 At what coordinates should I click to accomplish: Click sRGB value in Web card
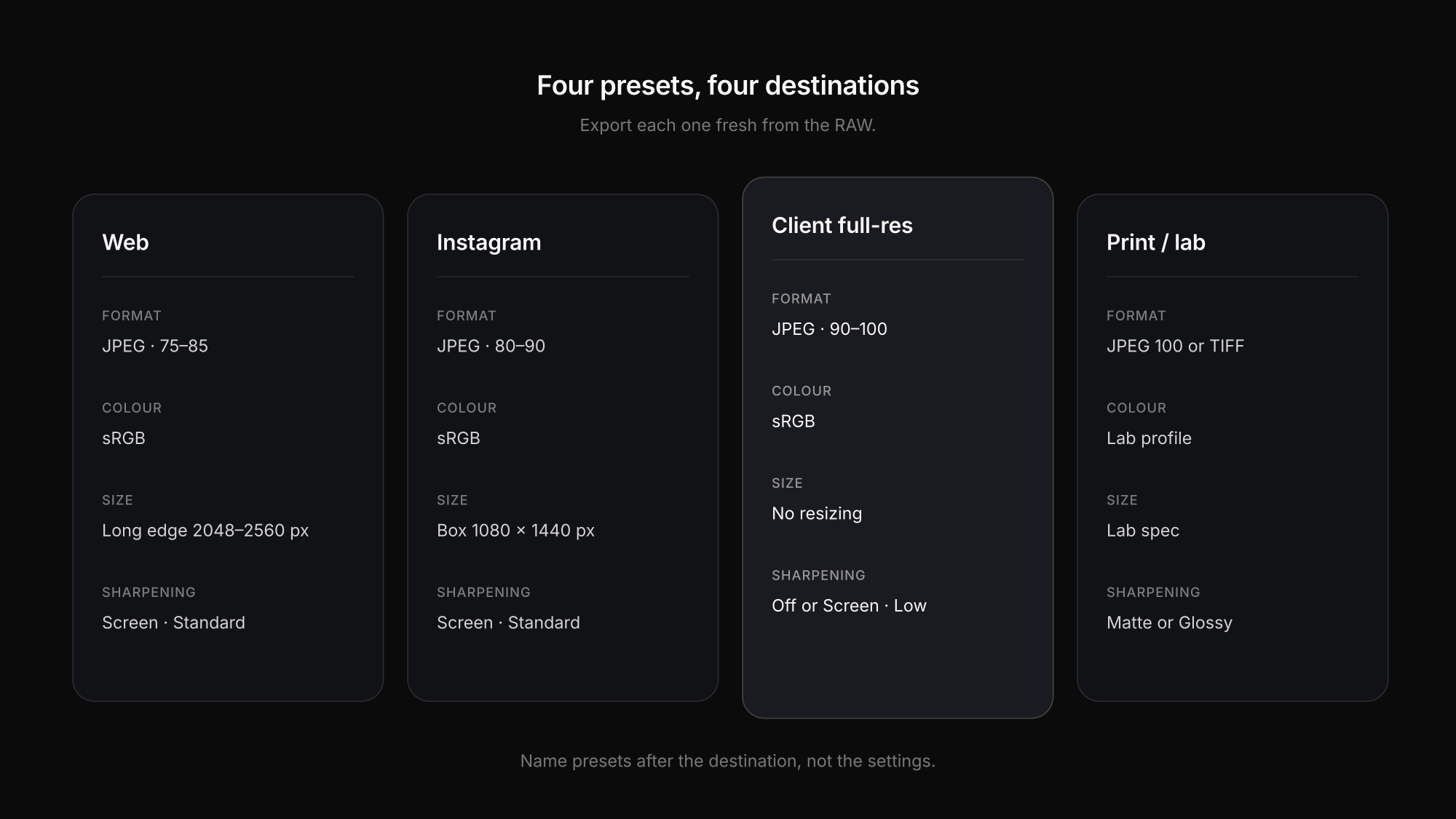(x=124, y=438)
